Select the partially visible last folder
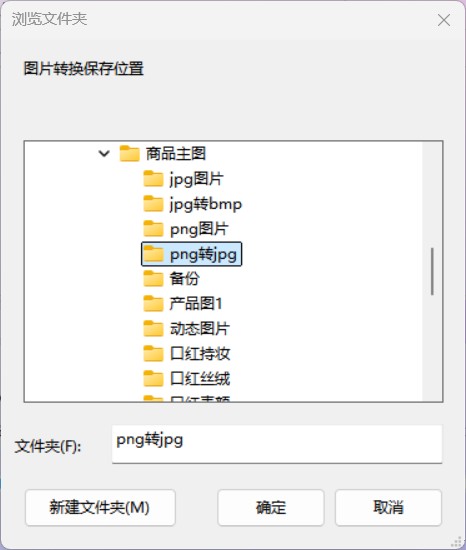The width and height of the screenshot is (466, 550). [187, 398]
